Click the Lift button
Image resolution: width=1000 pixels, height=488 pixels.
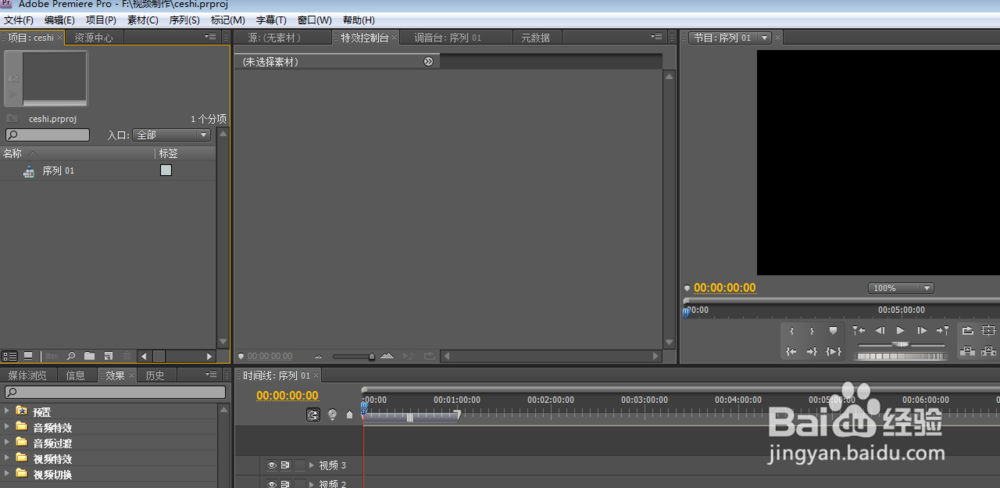[968, 351]
